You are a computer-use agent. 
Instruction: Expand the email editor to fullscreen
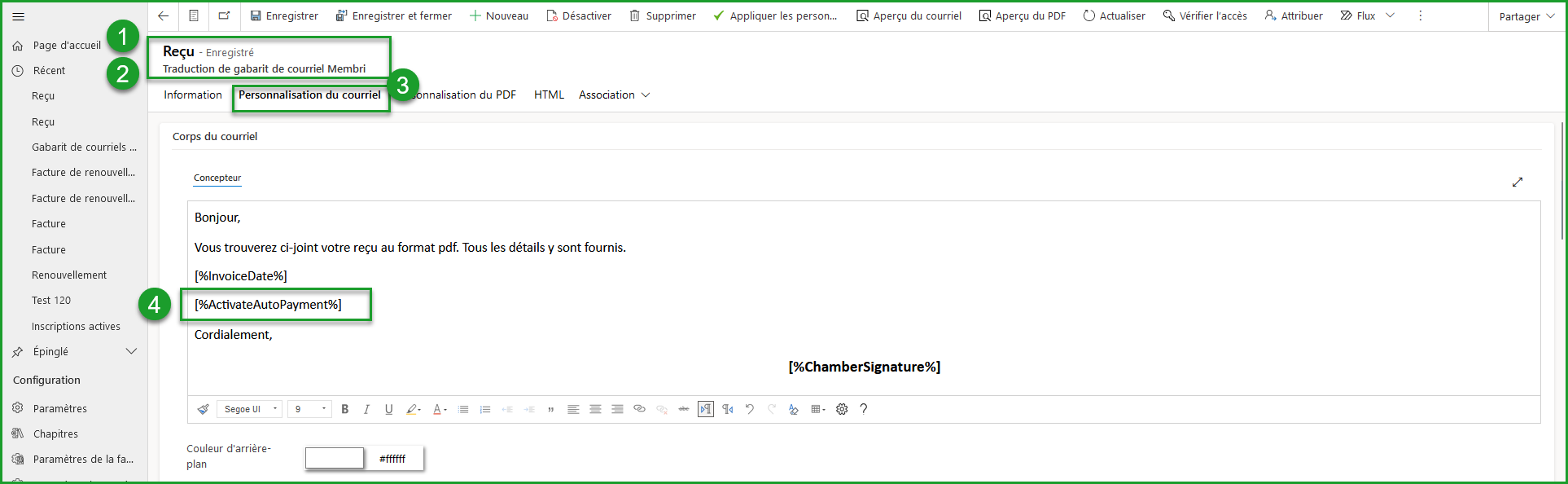(x=1518, y=182)
